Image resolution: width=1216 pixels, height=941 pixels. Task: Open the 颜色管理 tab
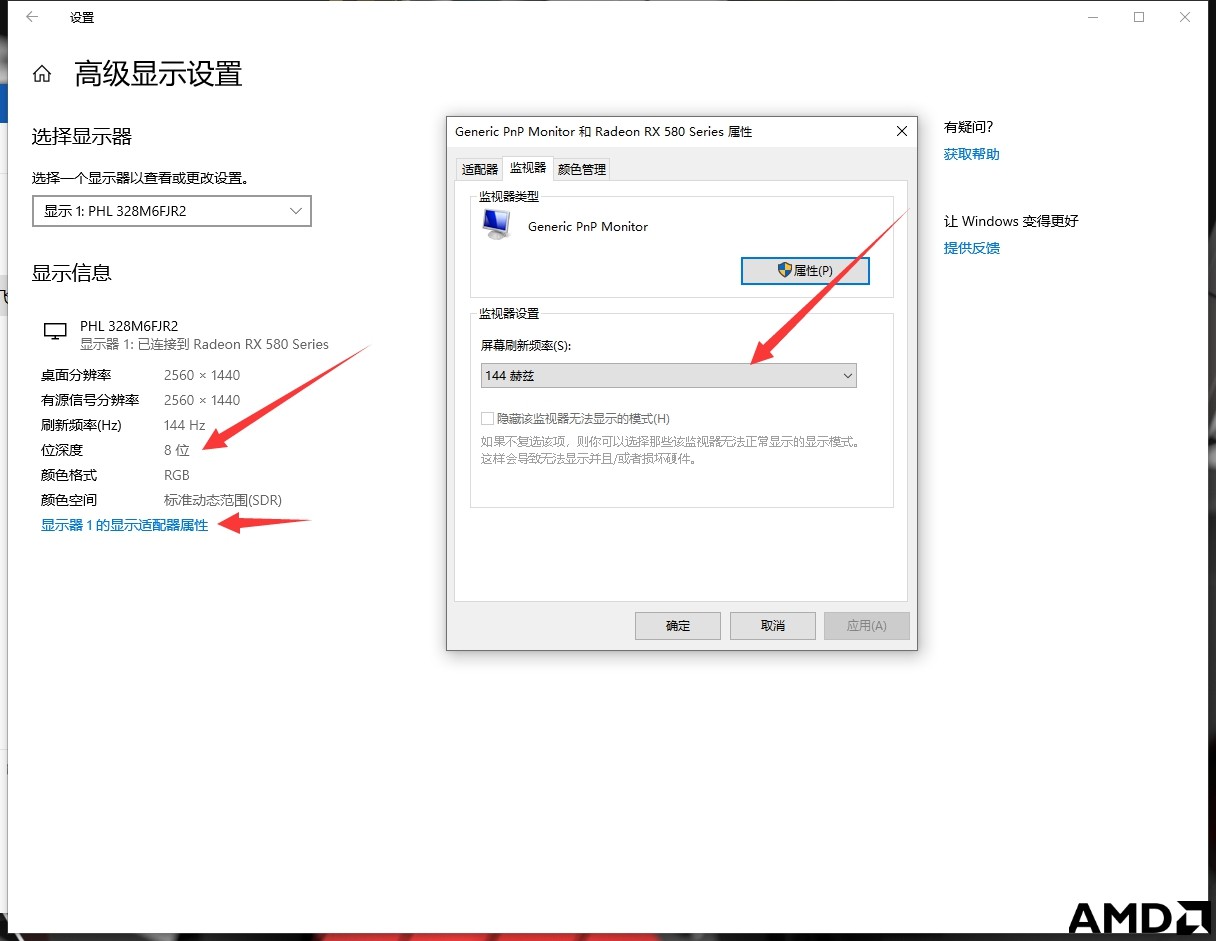[582, 169]
